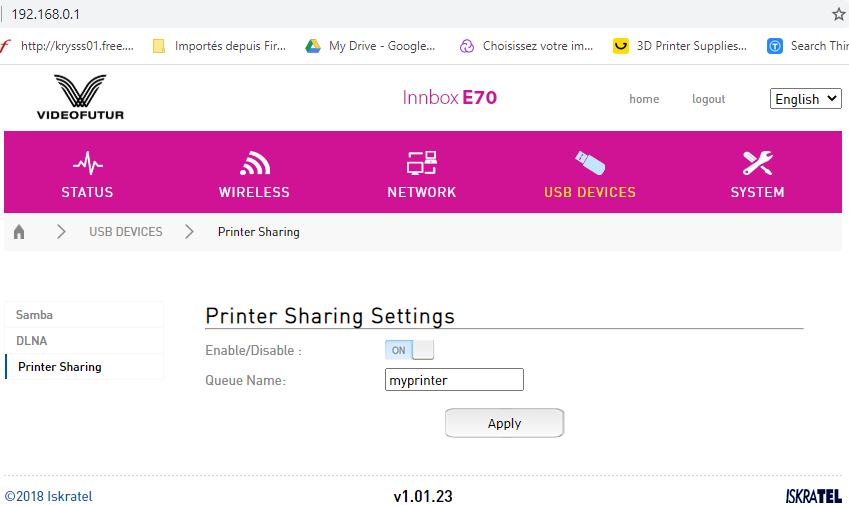Select Samba in the sidebar
The height and width of the screenshot is (505, 849).
coord(35,315)
